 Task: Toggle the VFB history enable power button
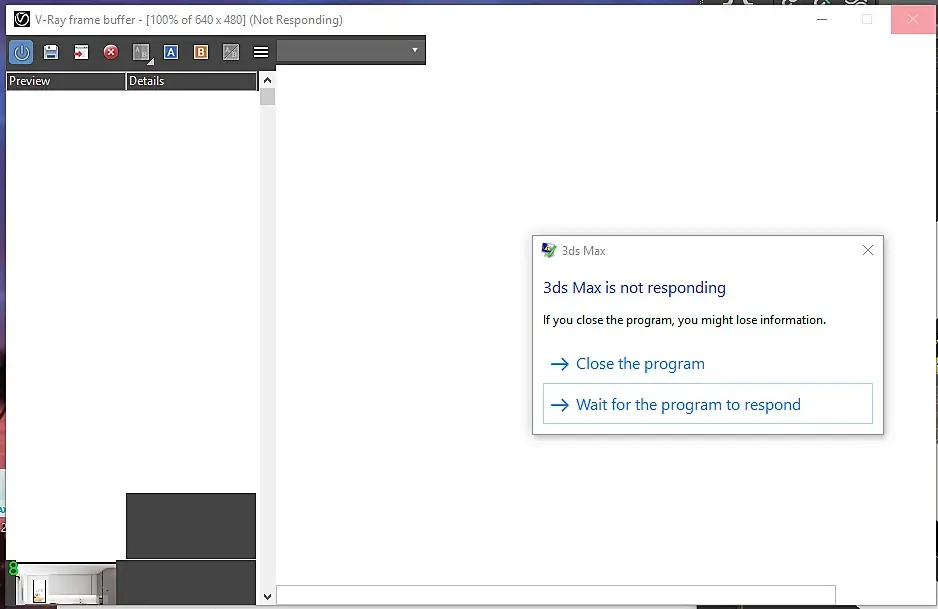click(22, 52)
